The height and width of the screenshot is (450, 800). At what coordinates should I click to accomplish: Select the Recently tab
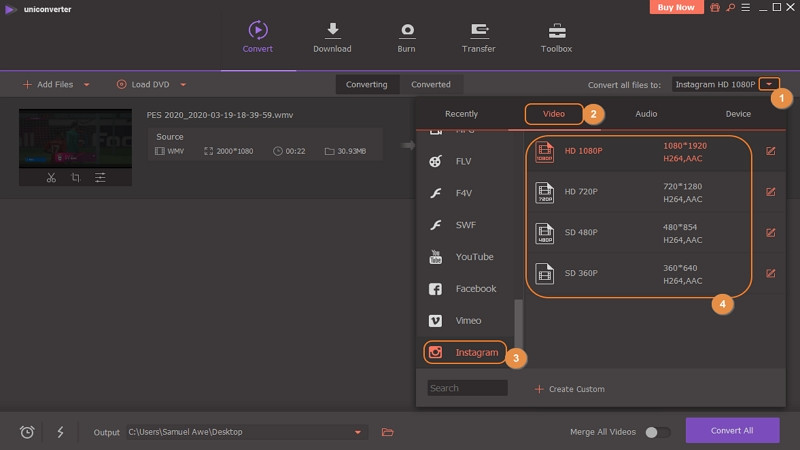(x=461, y=114)
